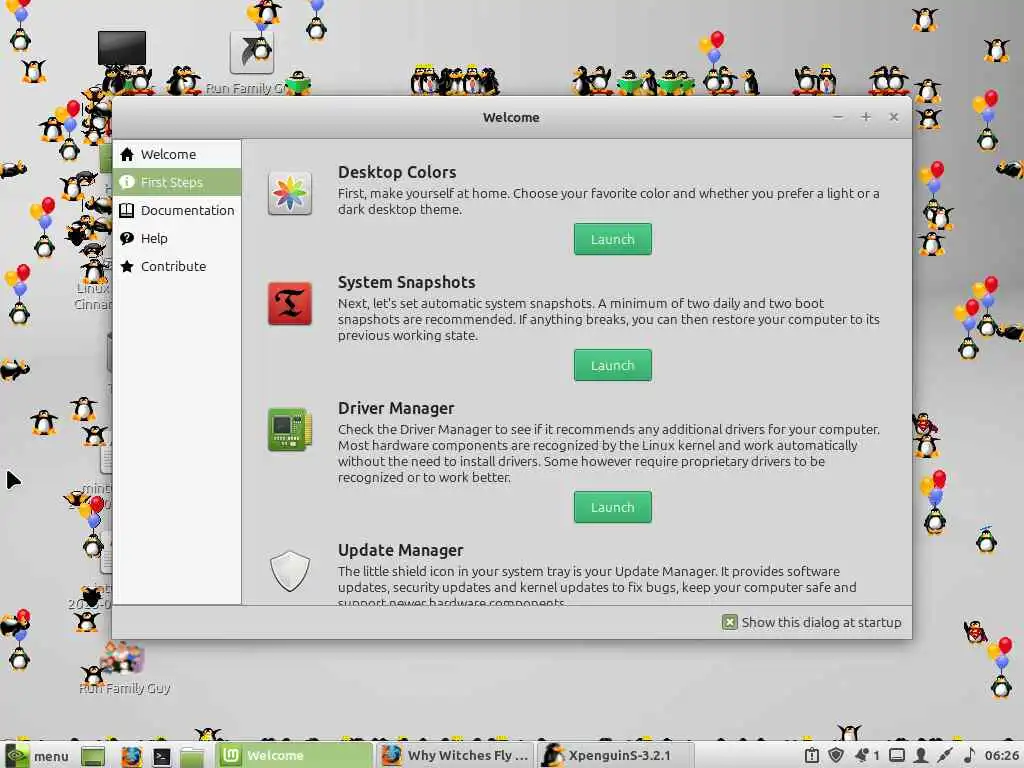This screenshot has height=768, width=1024.
Task: Open the sound music note applet
Action: click(x=969, y=756)
